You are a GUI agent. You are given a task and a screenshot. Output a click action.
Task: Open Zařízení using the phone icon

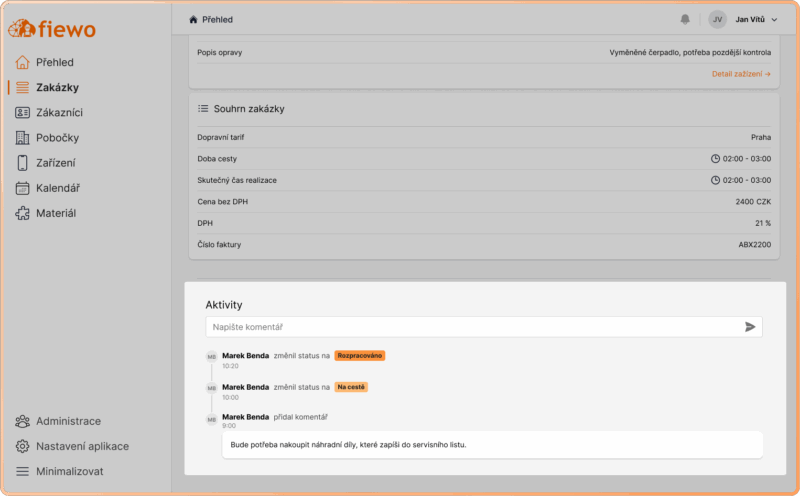click(x=22, y=163)
